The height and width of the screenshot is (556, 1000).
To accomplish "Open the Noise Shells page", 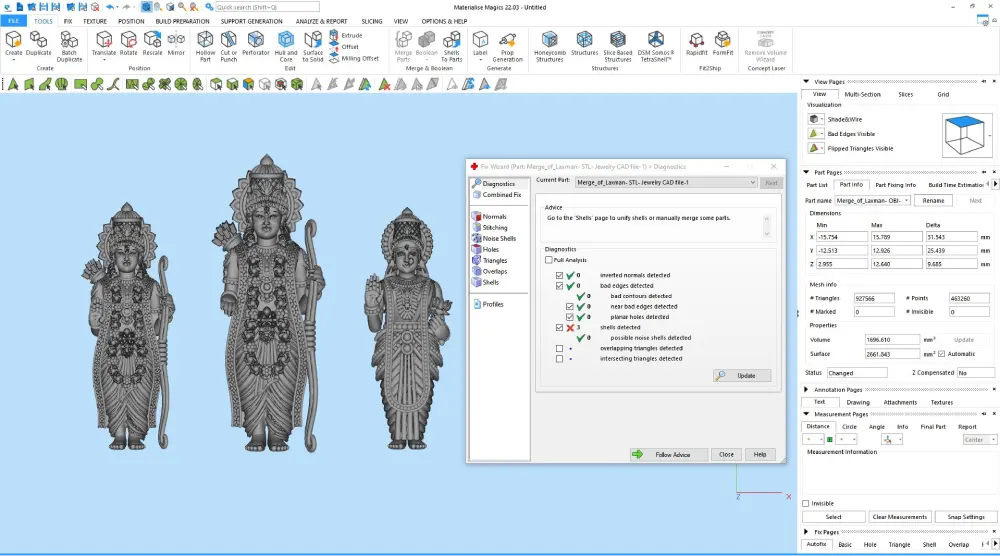I will [499, 238].
